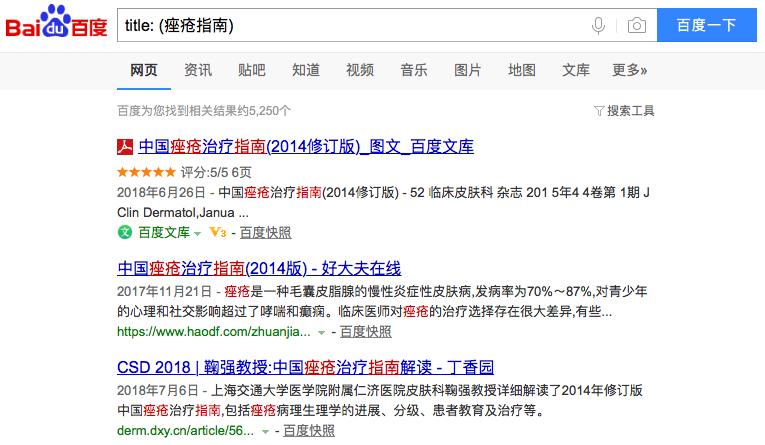
Task: Activate voice search microphone icon
Action: pyautogui.click(x=598, y=25)
